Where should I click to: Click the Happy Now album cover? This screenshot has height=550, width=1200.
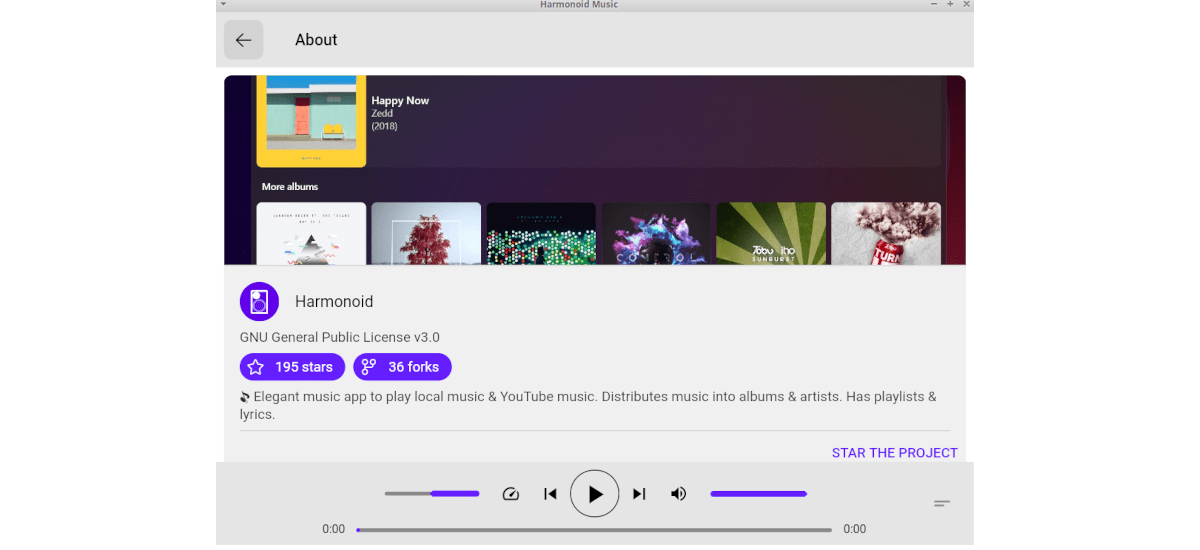(x=311, y=121)
